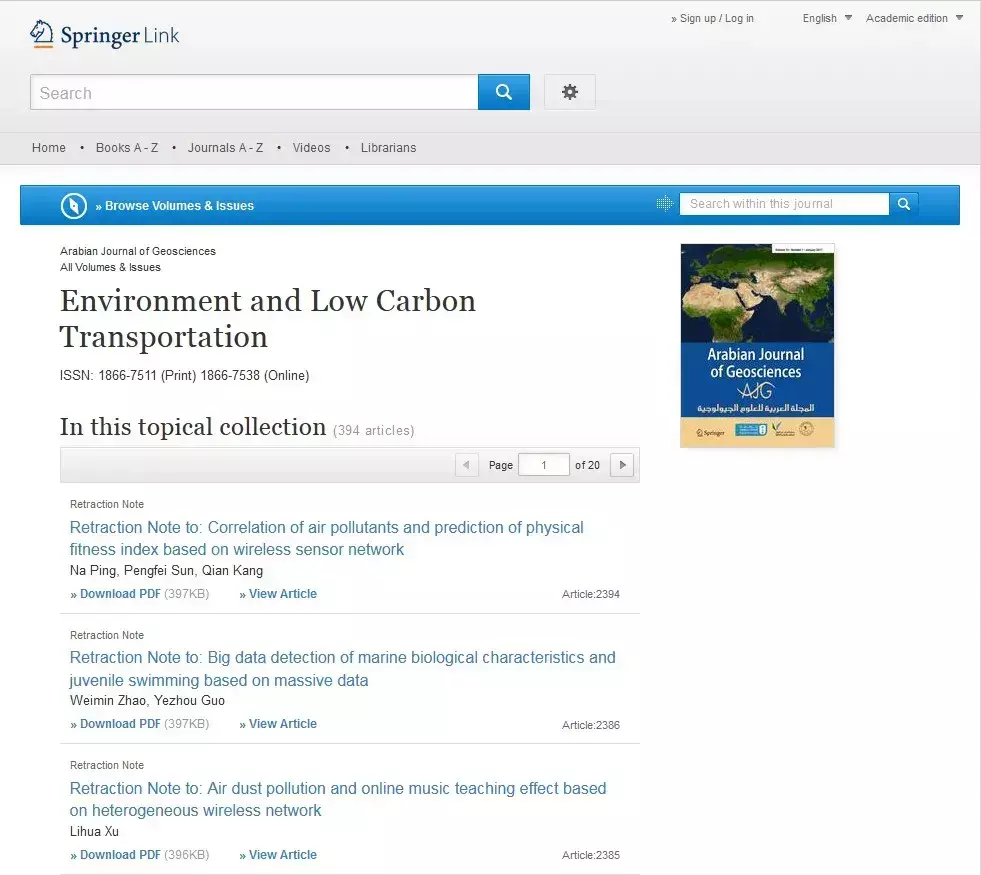Click the Videos menu item

(311, 148)
